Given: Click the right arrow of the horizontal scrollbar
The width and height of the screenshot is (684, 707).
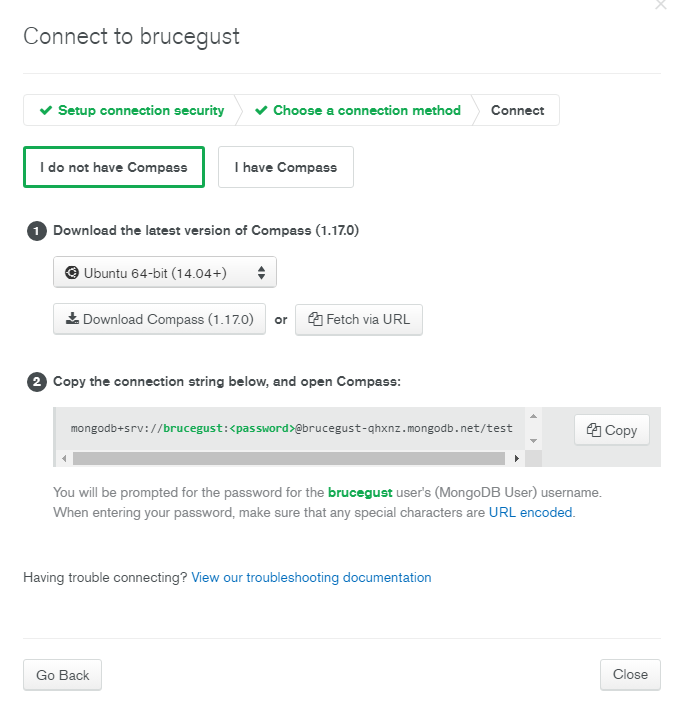Looking at the screenshot, I should coord(517,458).
